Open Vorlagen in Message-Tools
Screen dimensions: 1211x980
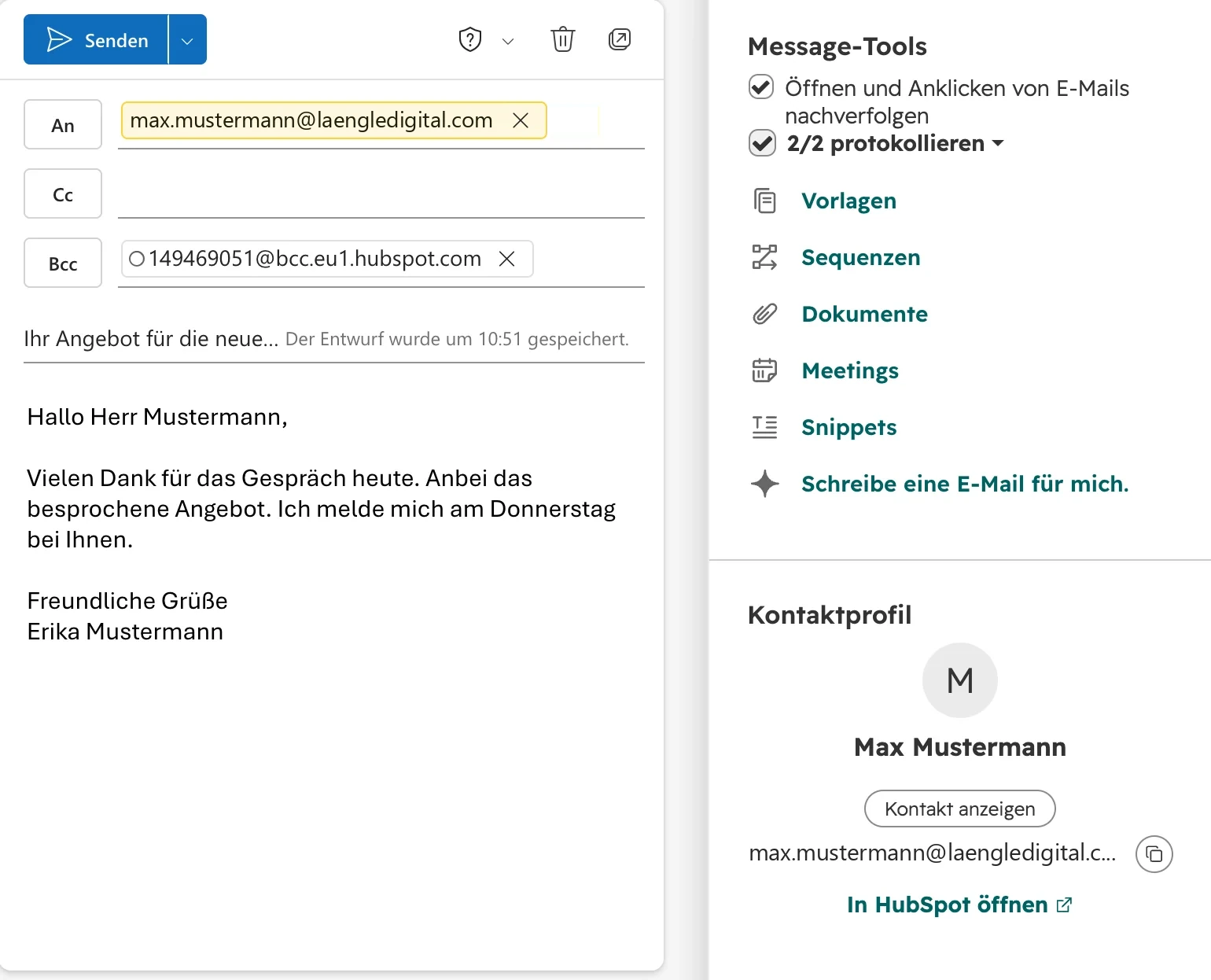coord(848,201)
